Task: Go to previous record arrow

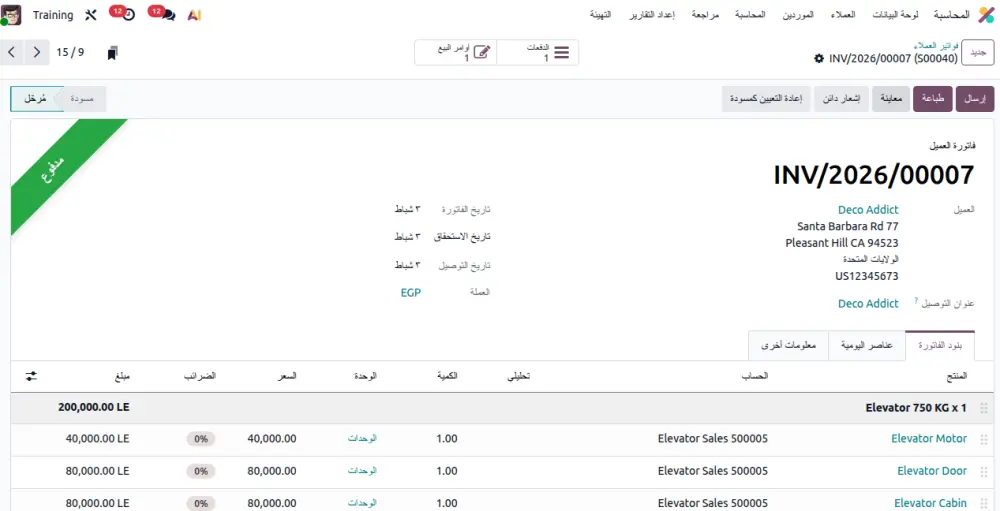Action: 12,52
